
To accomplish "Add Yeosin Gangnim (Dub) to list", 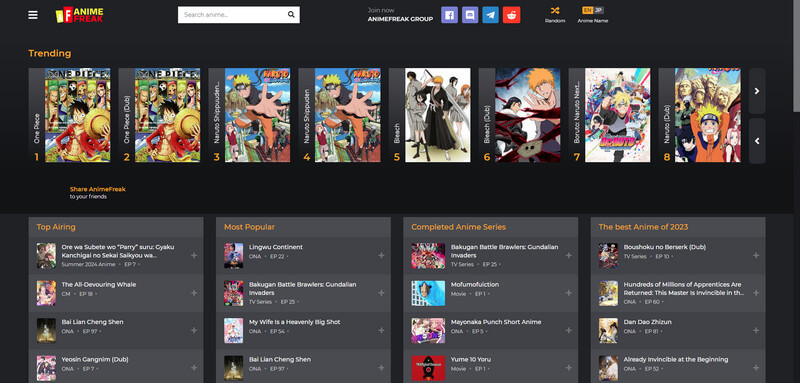I will [x=194, y=368].
